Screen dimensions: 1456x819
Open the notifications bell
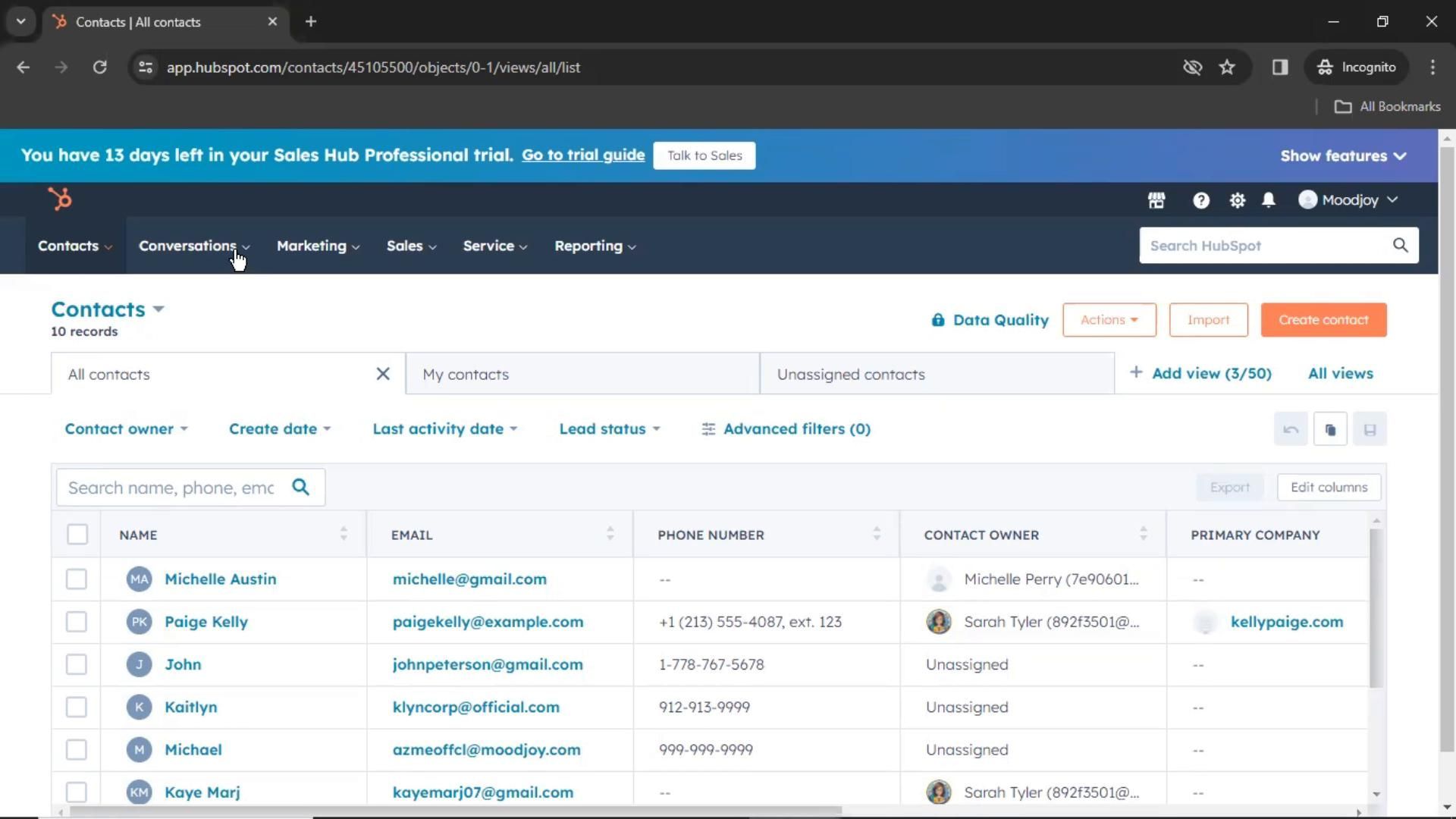click(x=1268, y=200)
